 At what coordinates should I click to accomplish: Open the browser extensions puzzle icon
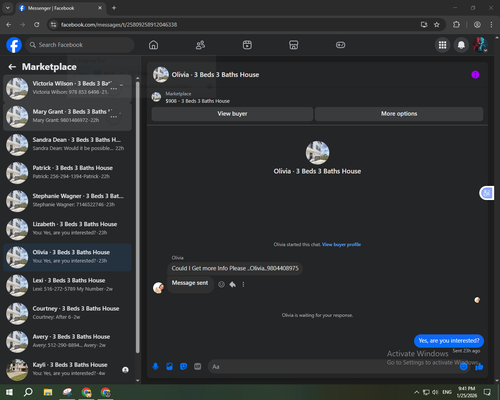[x=456, y=25]
